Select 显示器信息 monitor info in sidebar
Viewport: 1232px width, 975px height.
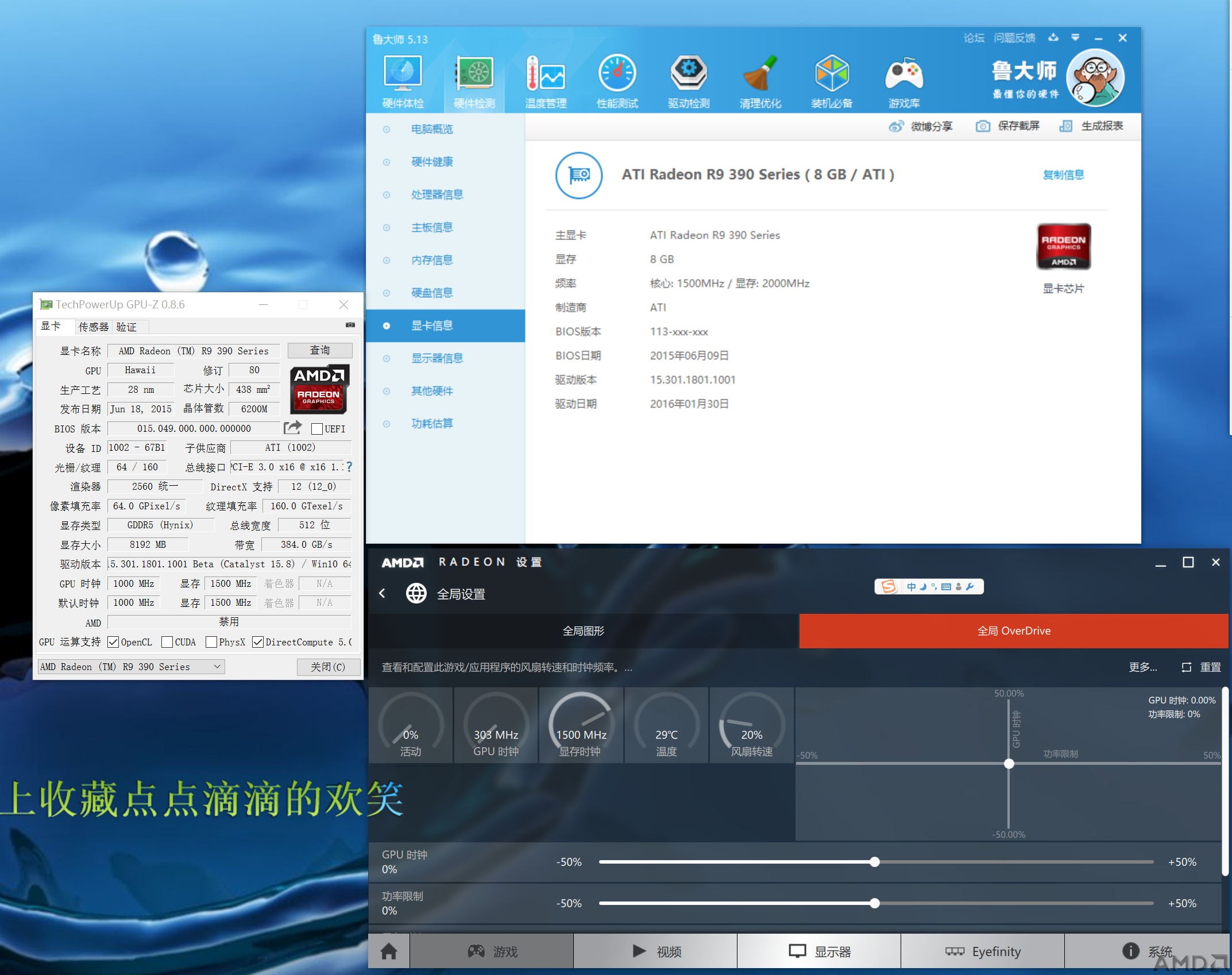(445, 358)
